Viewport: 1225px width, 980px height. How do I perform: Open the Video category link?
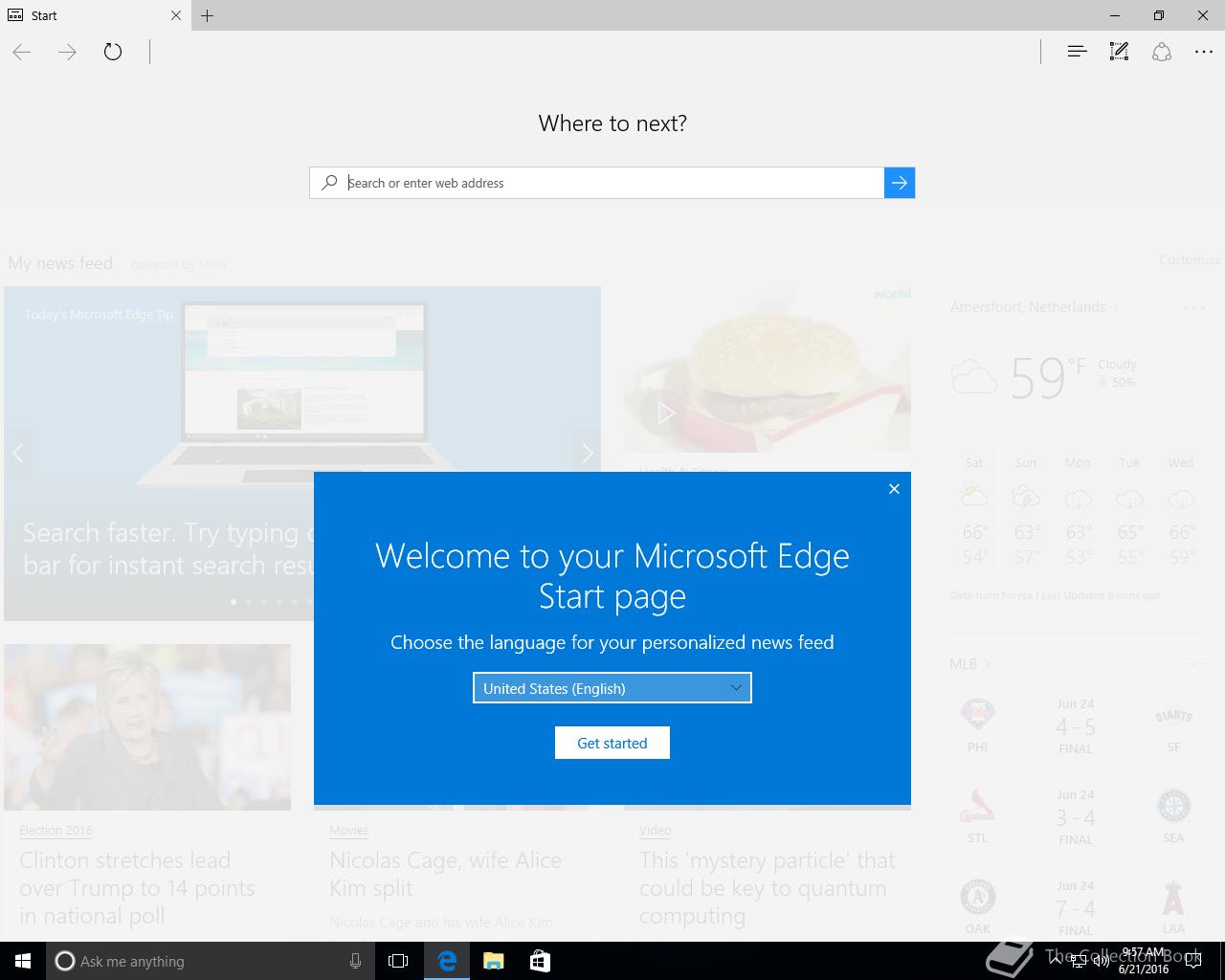point(656,831)
